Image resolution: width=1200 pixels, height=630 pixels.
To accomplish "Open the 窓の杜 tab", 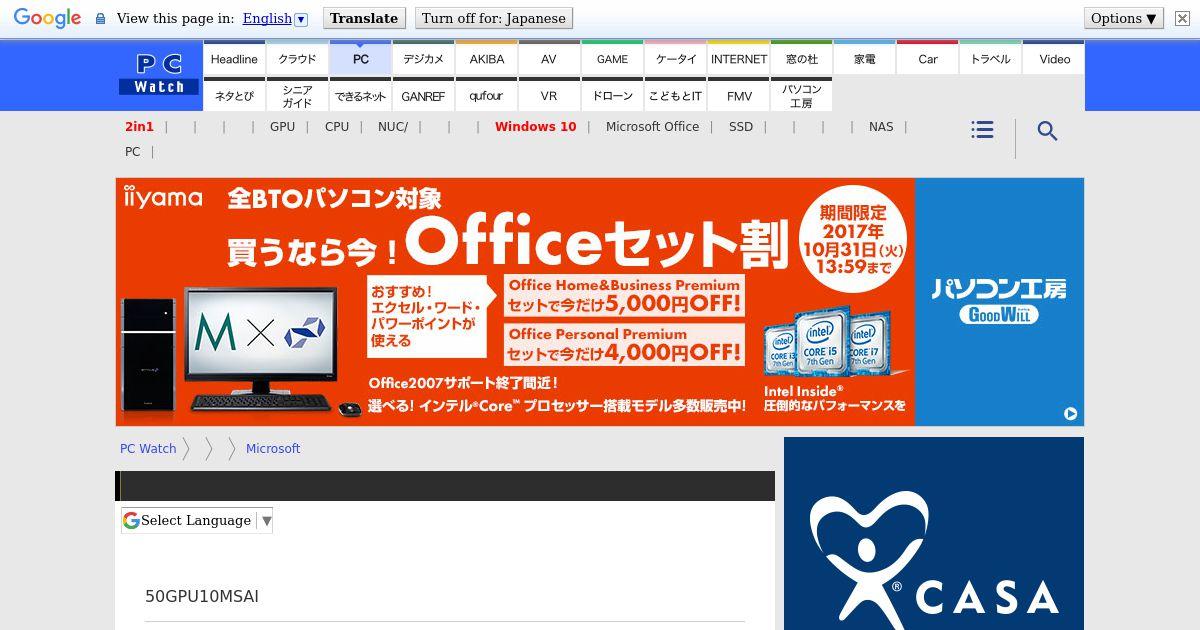I will pos(801,58).
